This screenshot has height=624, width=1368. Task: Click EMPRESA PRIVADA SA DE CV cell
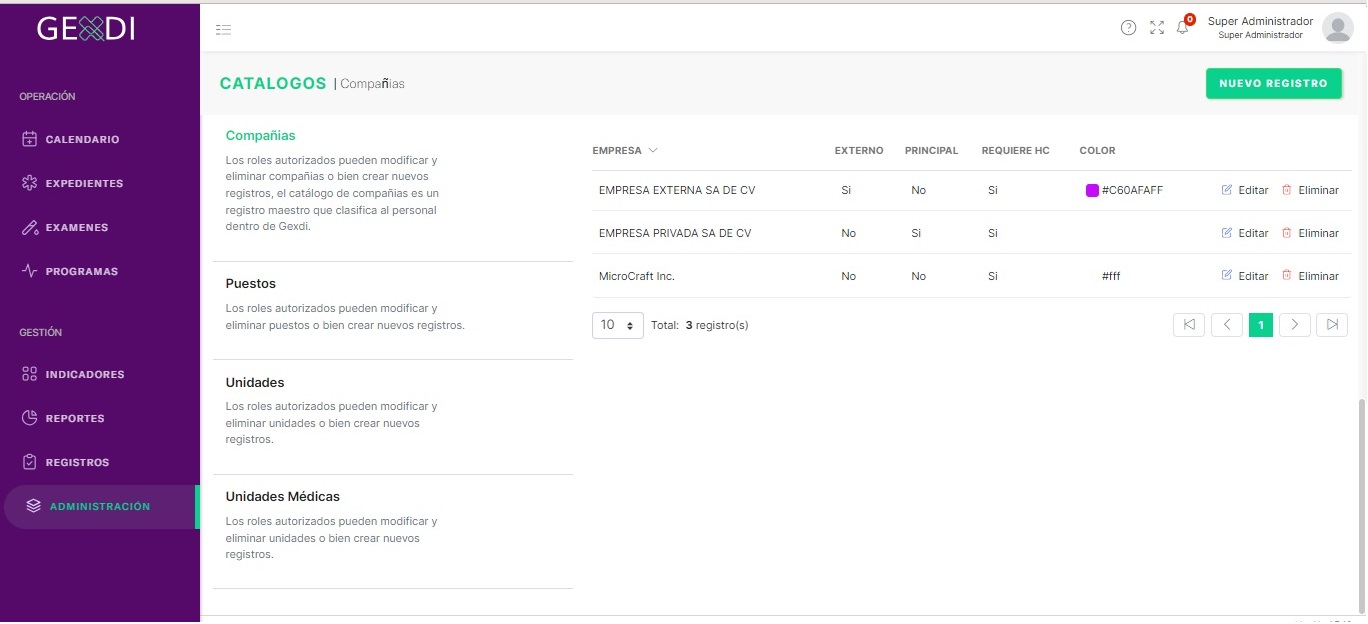tap(675, 233)
